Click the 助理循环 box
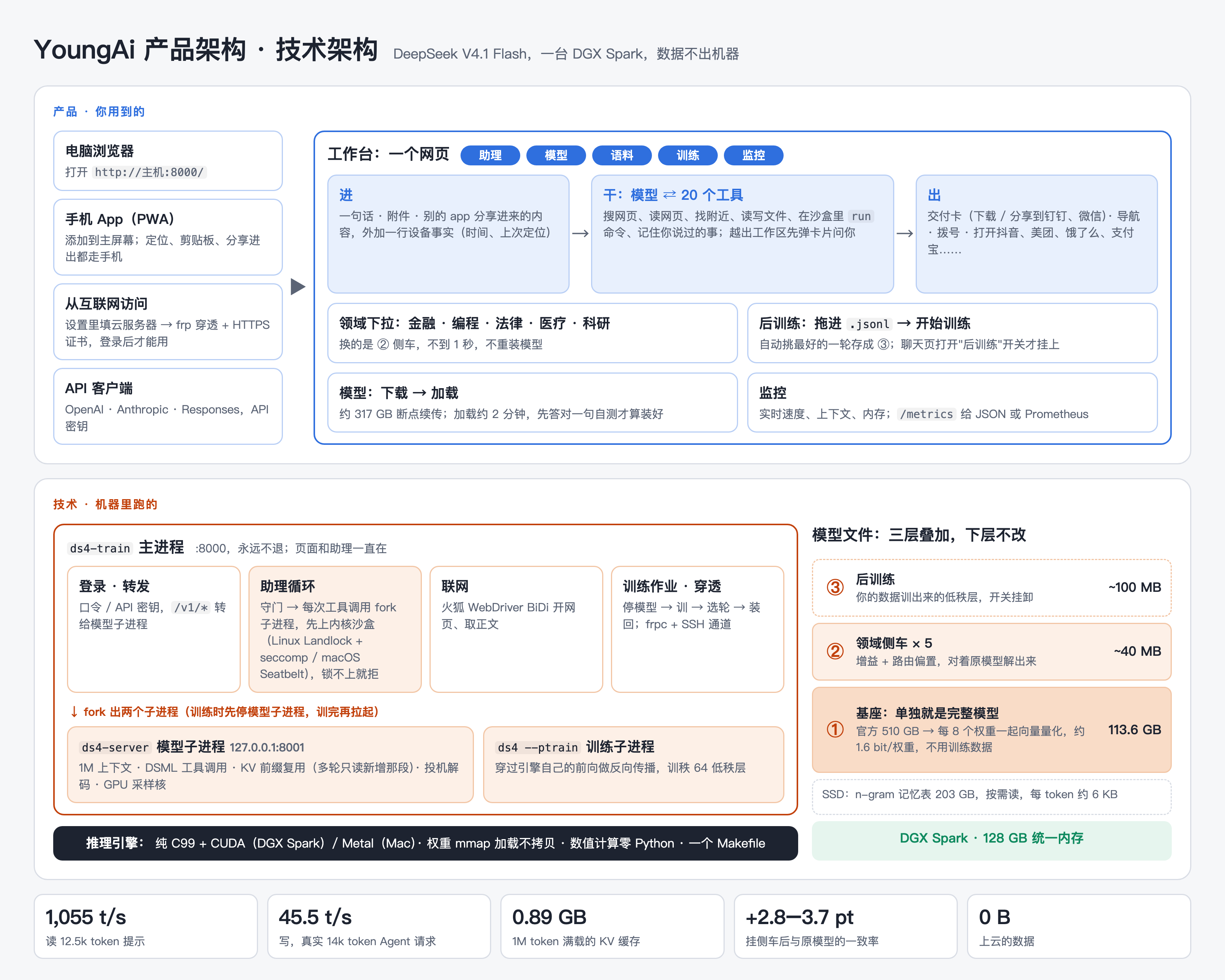Image resolution: width=1225 pixels, height=980 pixels. point(335,629)
